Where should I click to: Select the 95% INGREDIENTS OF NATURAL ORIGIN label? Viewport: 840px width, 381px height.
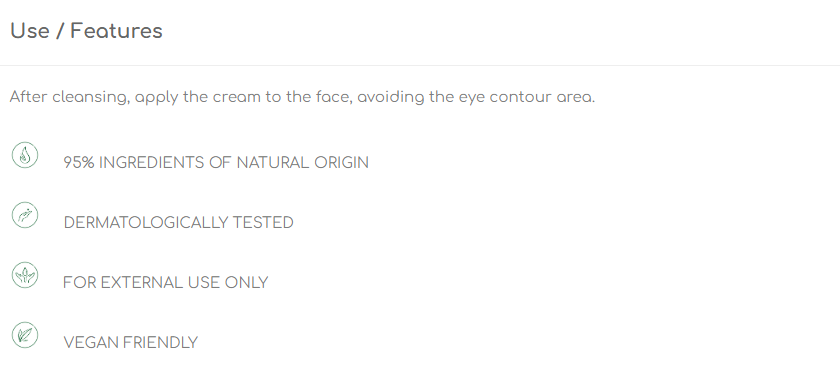[x=216, y=162]
